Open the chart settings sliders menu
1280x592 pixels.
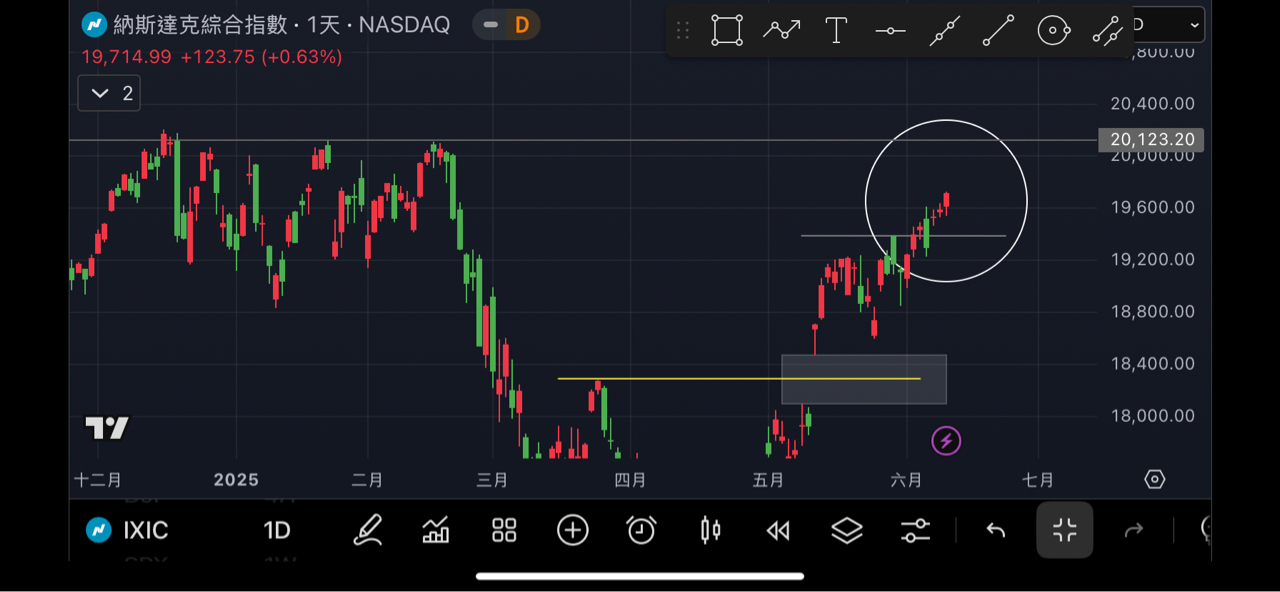coord(915,530)
